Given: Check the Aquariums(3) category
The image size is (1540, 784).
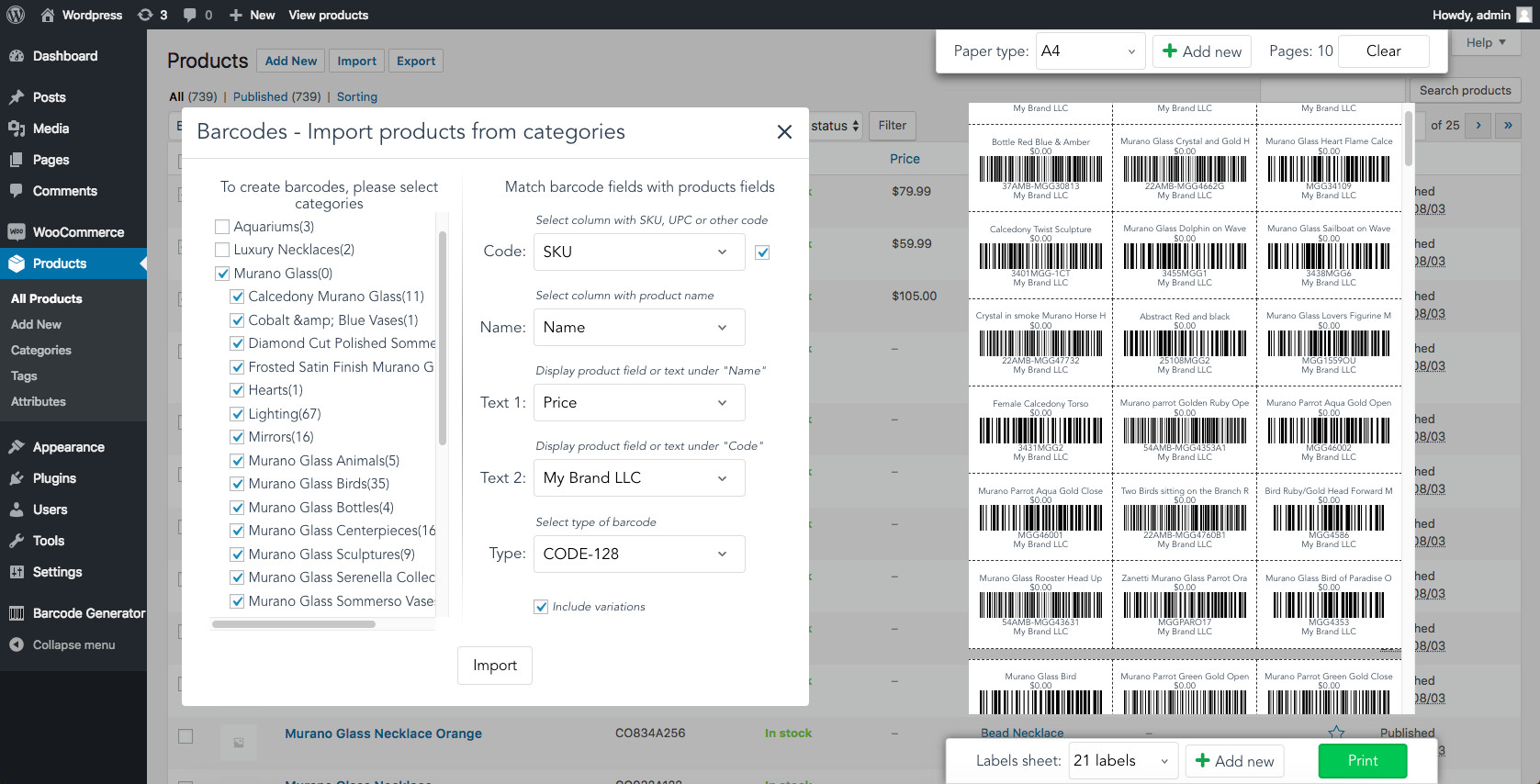Looking at the screenshot, I should coord(222,227).
